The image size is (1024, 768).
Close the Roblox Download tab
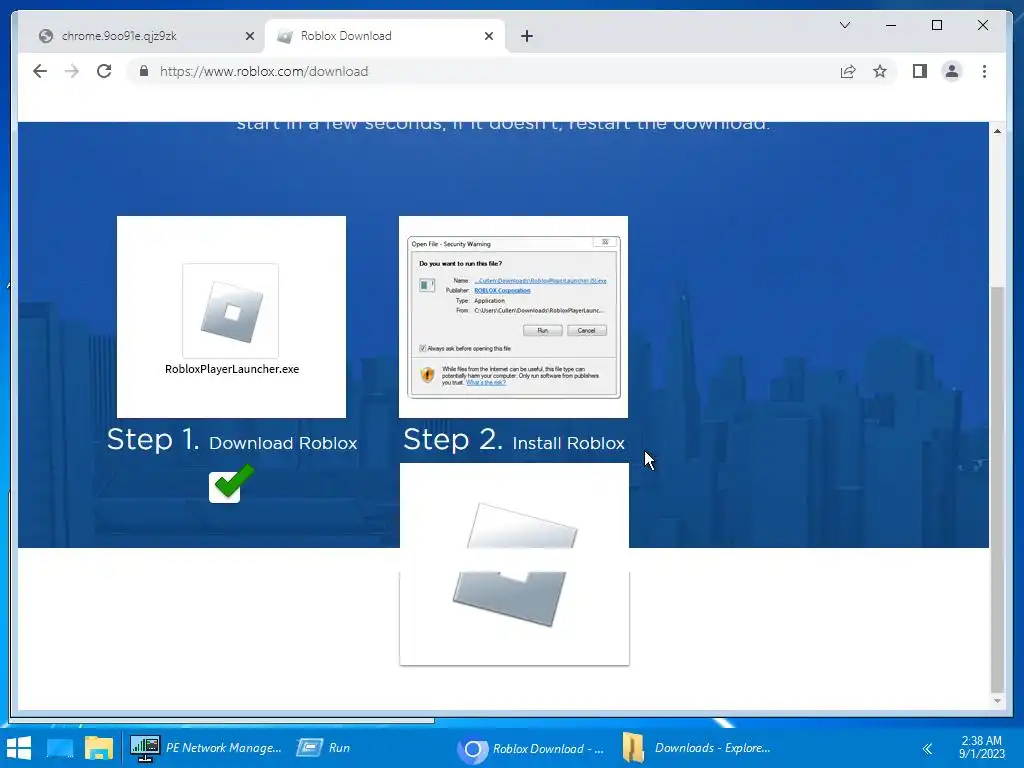[x=488, y=36]
